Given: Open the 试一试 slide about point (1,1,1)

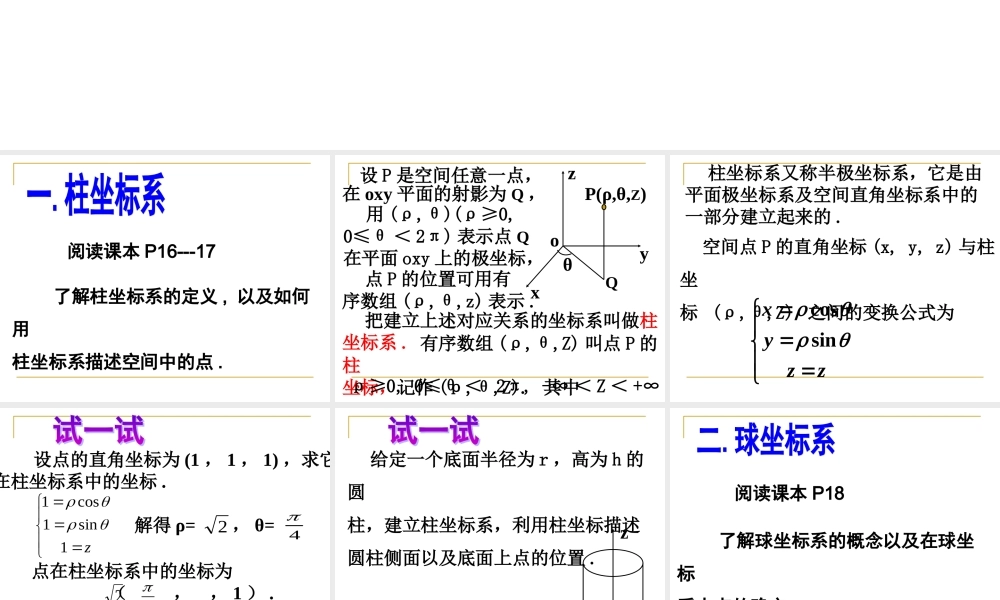Looking at the screenshot, I should (165, 504).
